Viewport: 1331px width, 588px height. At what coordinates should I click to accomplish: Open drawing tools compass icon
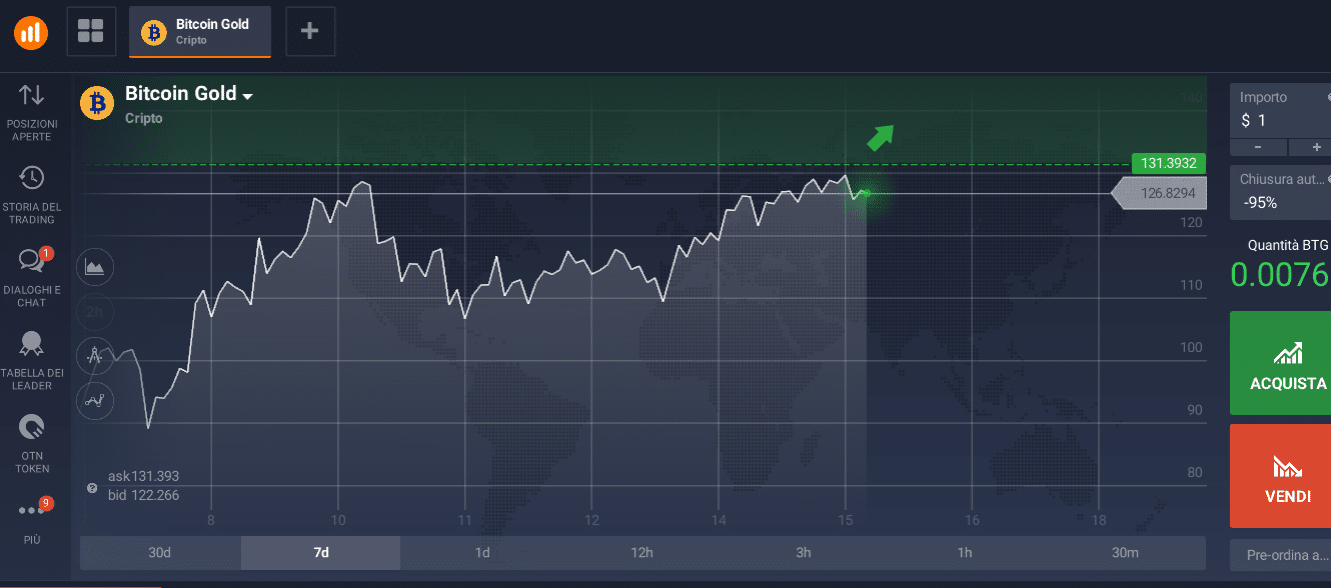[95, 355]
